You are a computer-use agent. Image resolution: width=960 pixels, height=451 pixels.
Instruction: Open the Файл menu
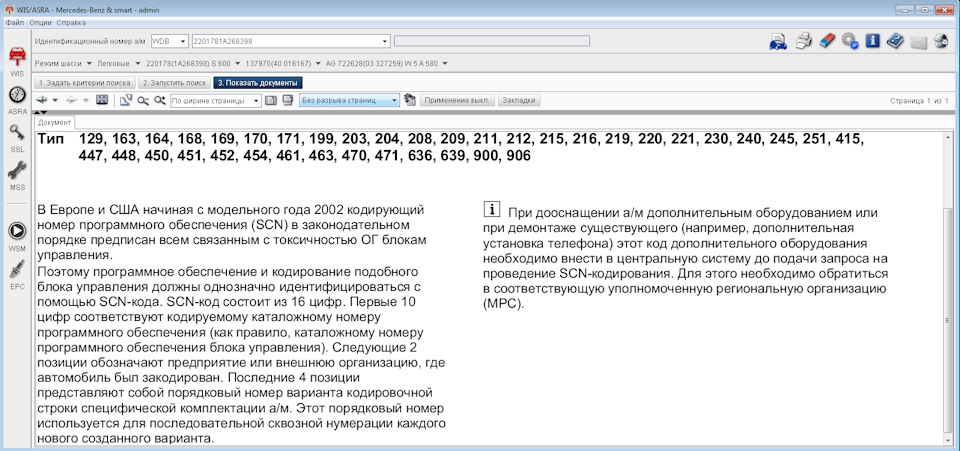click(14, 23)
